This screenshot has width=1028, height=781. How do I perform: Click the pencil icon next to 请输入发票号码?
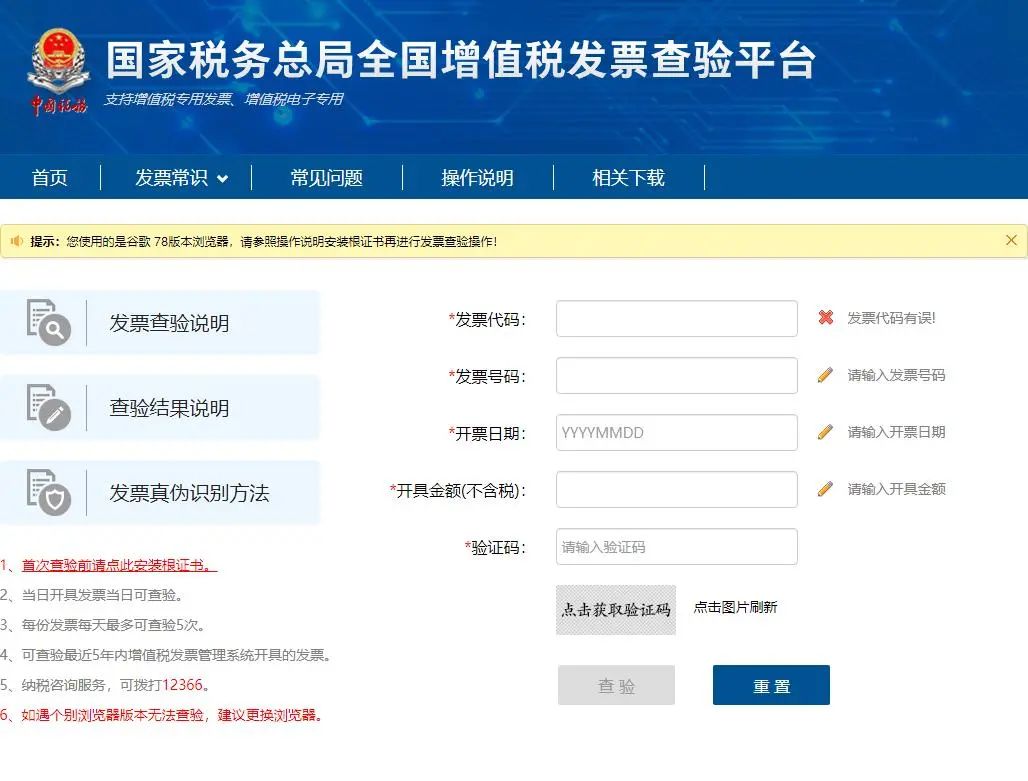[x=825, y=374]
